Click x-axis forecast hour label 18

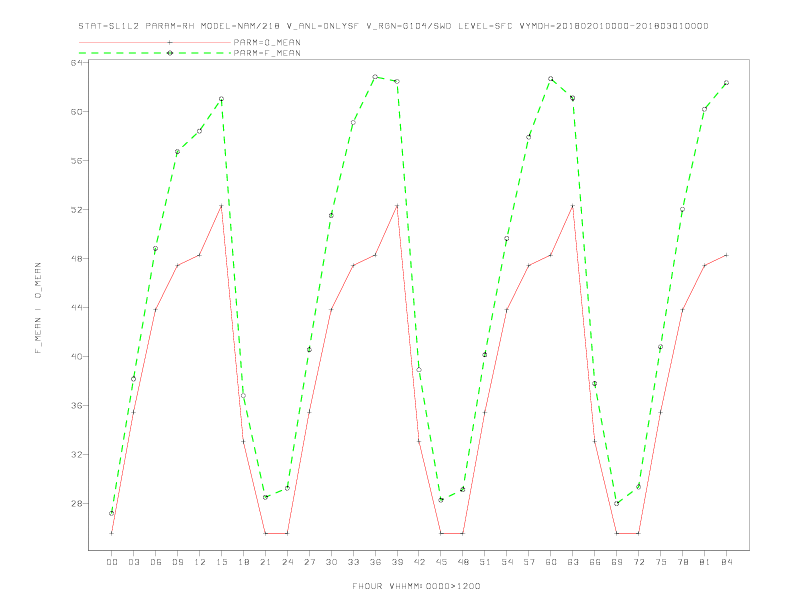tap(243, 562)
